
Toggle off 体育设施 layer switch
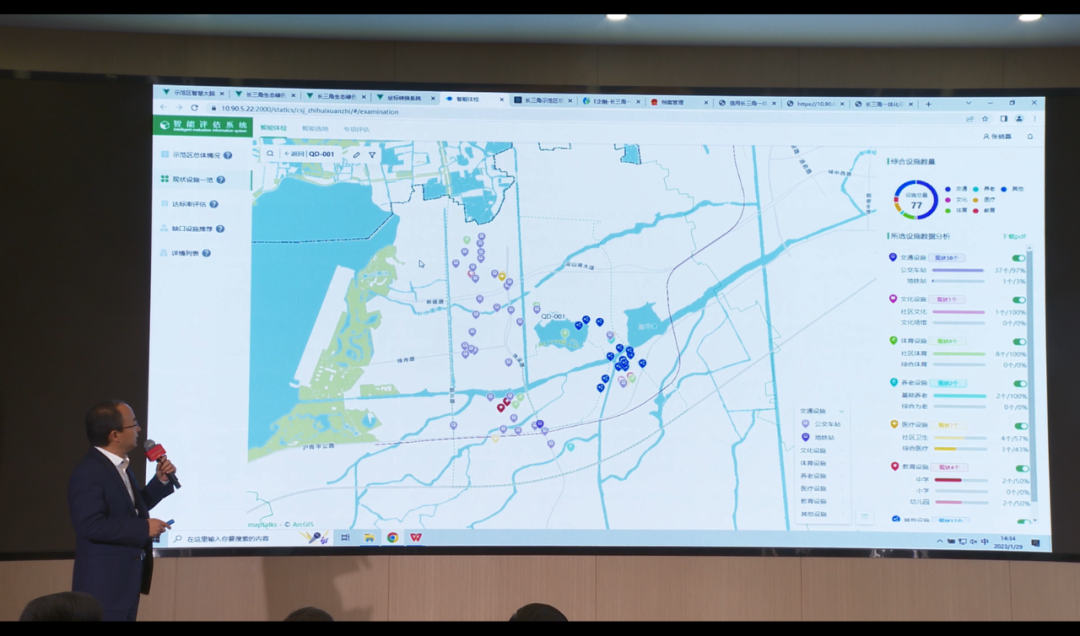[x=1019, y=342]
